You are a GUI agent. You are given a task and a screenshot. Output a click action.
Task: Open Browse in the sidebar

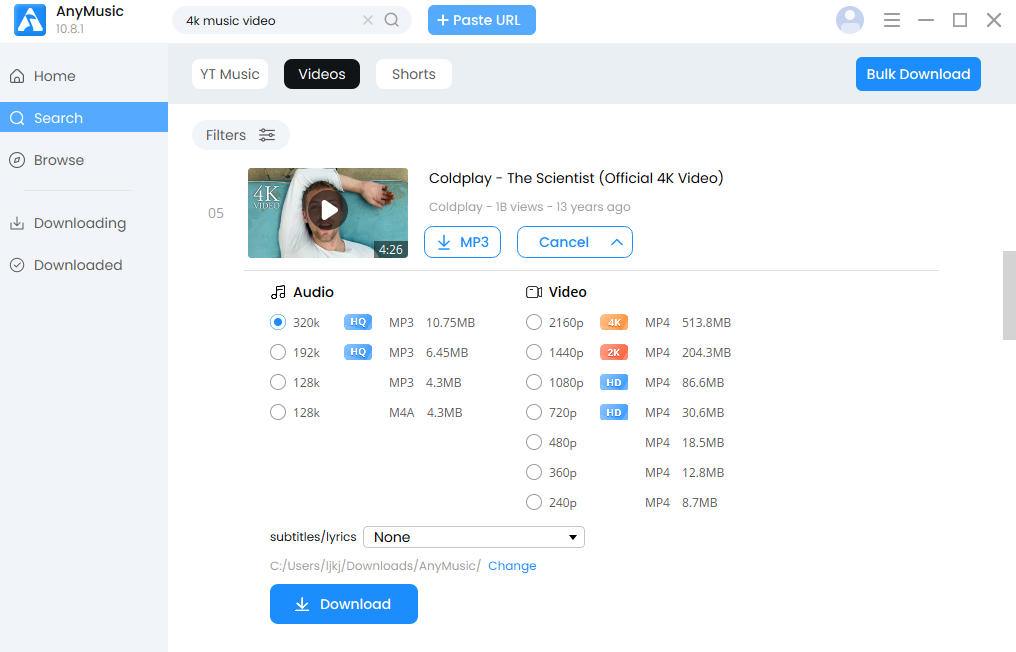84,160
